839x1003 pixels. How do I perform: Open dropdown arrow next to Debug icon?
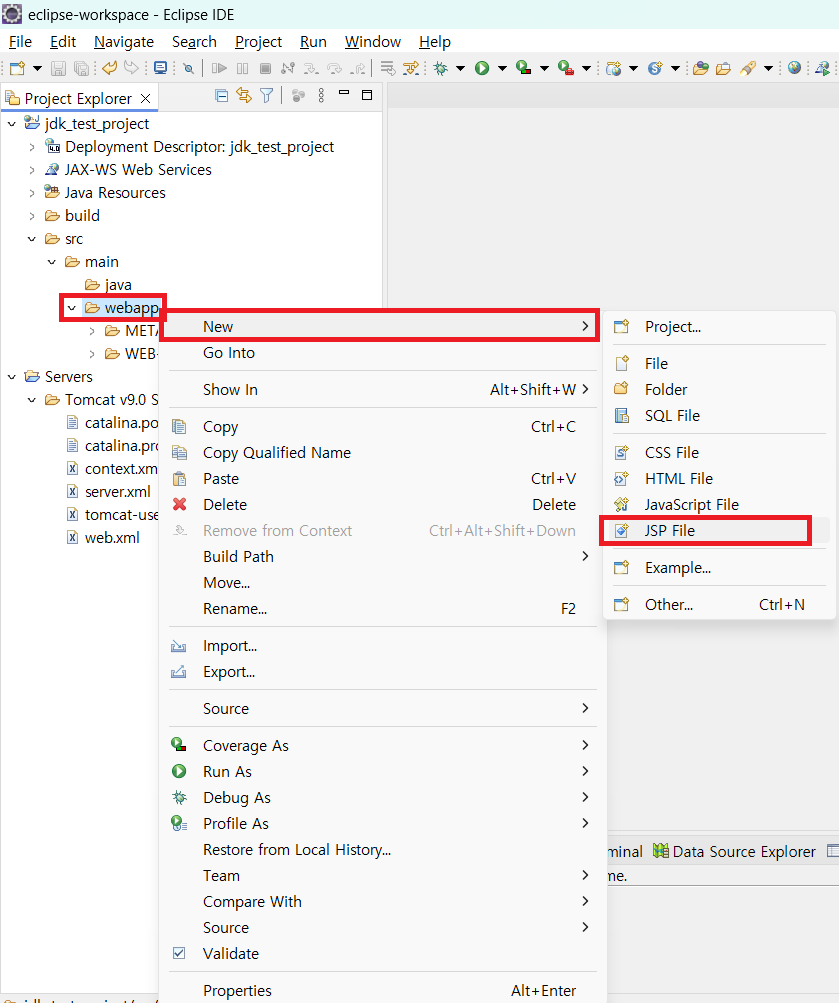click(x=460, y=68)
